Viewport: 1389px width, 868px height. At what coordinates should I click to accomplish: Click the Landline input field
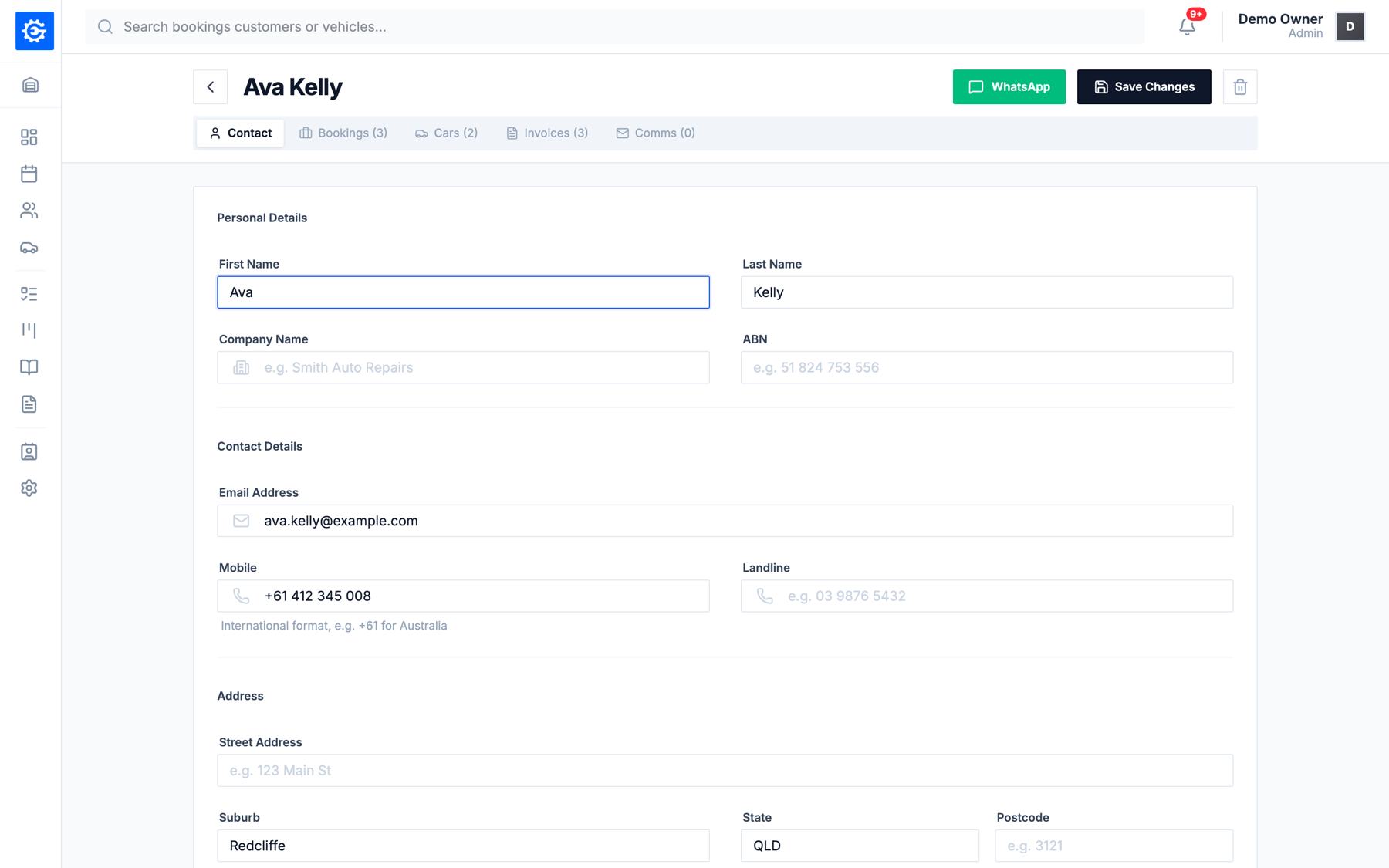click(x=987, y=596)
